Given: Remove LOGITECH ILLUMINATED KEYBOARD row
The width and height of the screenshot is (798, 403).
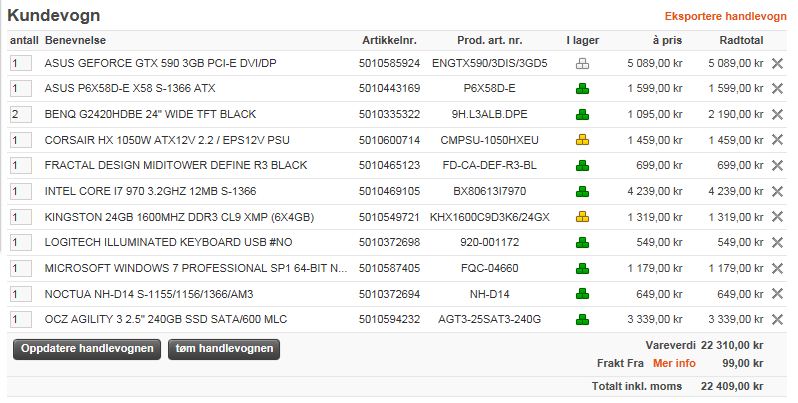Looking at the screenshot, I should point(777,243).
